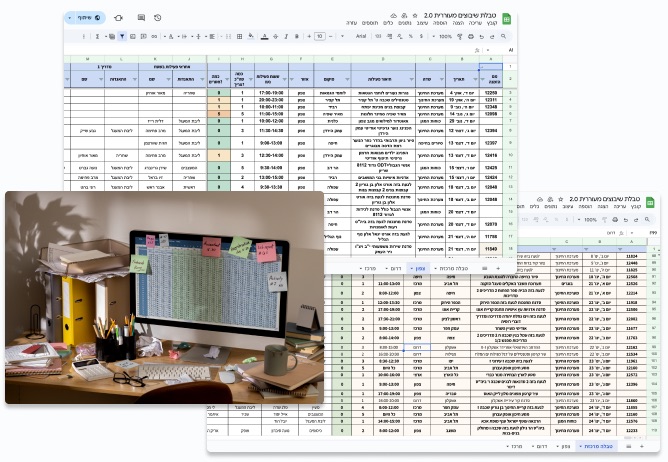
Task: Click cell 12258 in the top window
Action: tap(491, 92)
